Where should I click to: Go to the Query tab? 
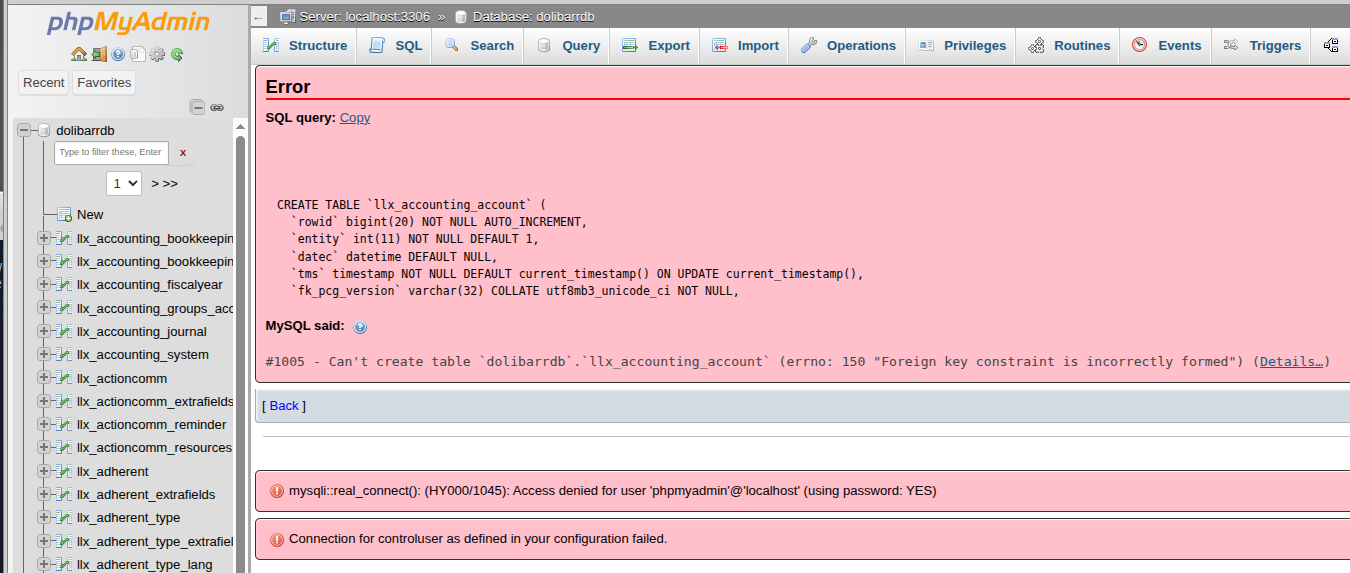tap(568, 45)
